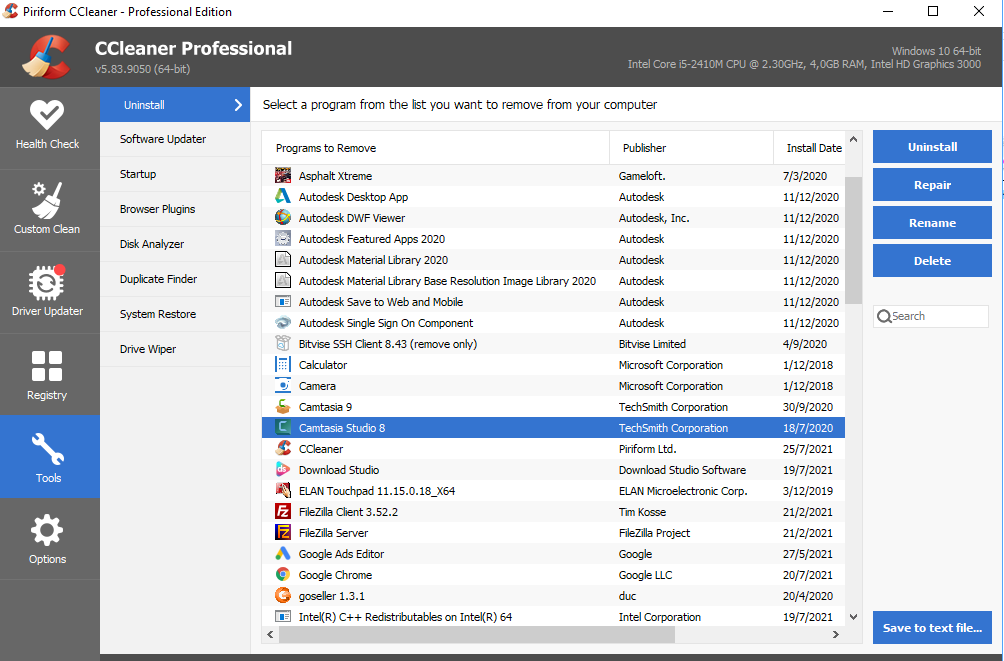Screen dimensions: 1004x661
Task: Click the vertical scrollbar up arrow
Action: pyautogui.click(x=854, y=139)
